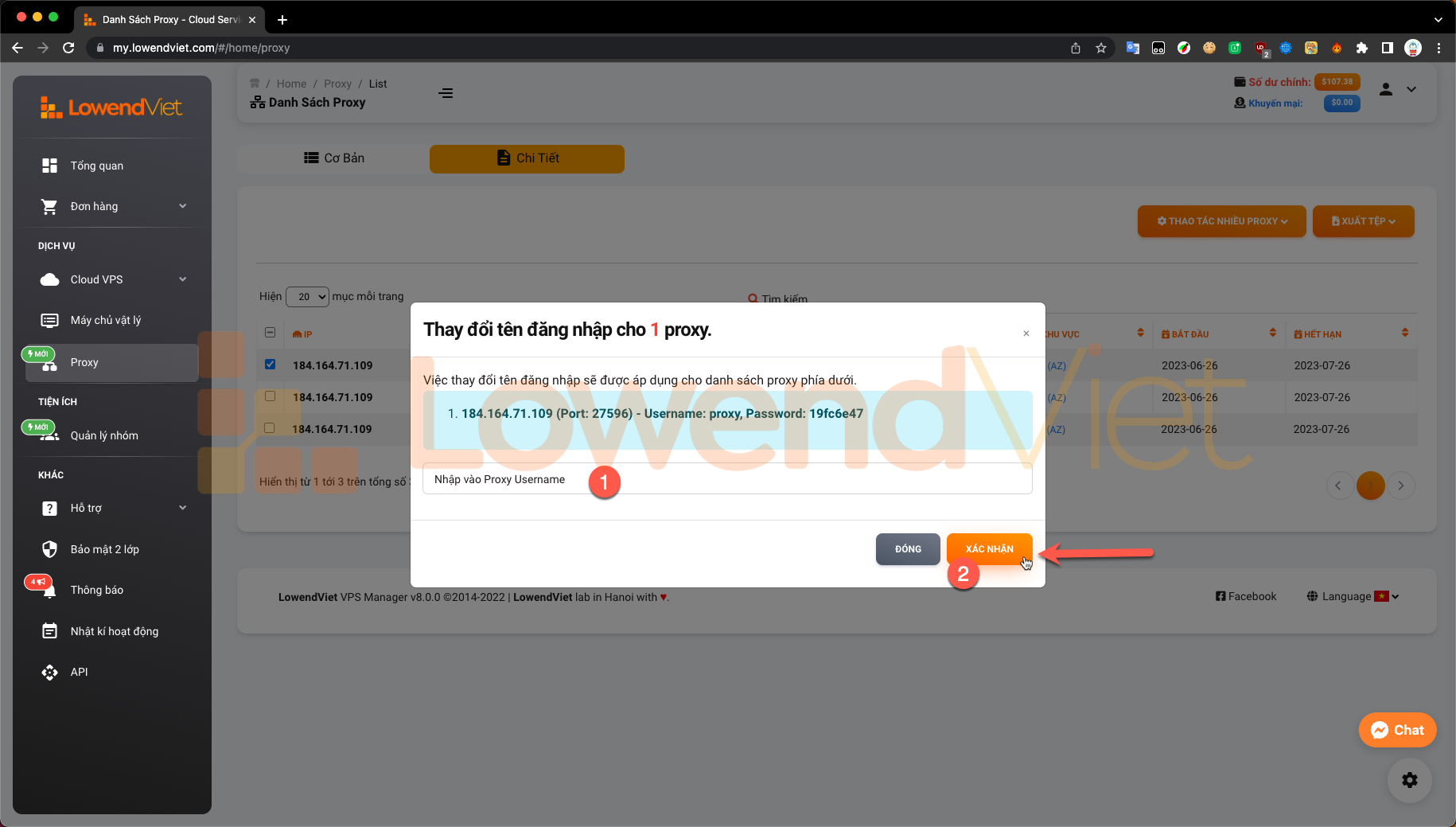Bookmark page with the star icon
Image resolution: width=1456 pixels, height=827 pixels.
(x=1101, y=48)
